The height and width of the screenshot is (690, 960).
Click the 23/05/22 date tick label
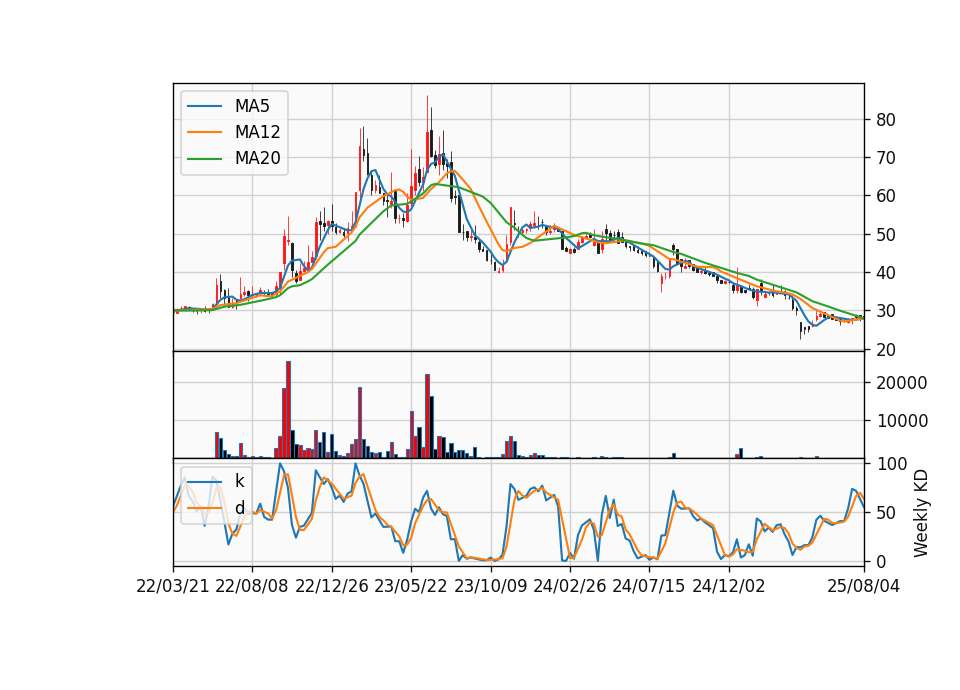click(411, 586)
